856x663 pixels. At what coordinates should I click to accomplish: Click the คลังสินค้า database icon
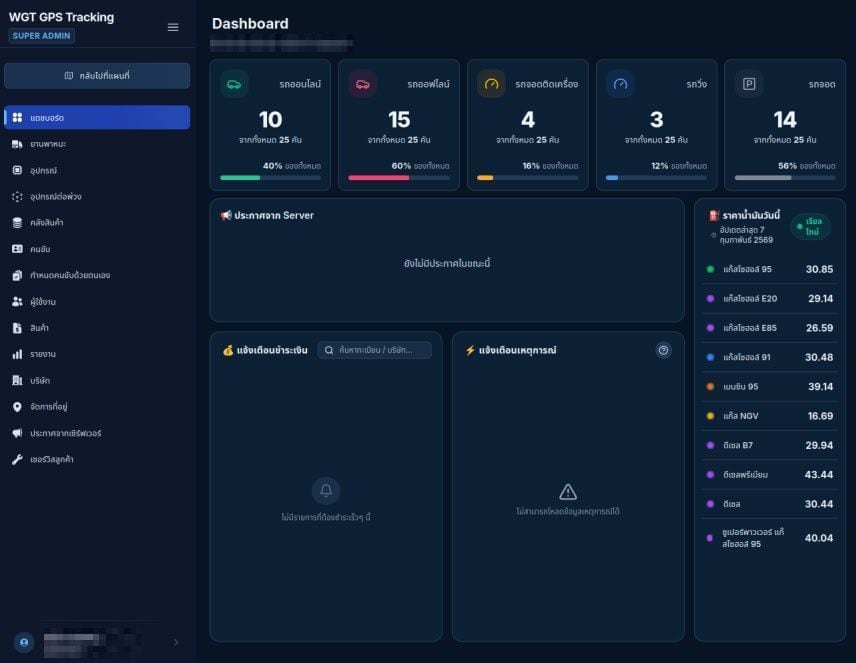[x=17, y=223]
